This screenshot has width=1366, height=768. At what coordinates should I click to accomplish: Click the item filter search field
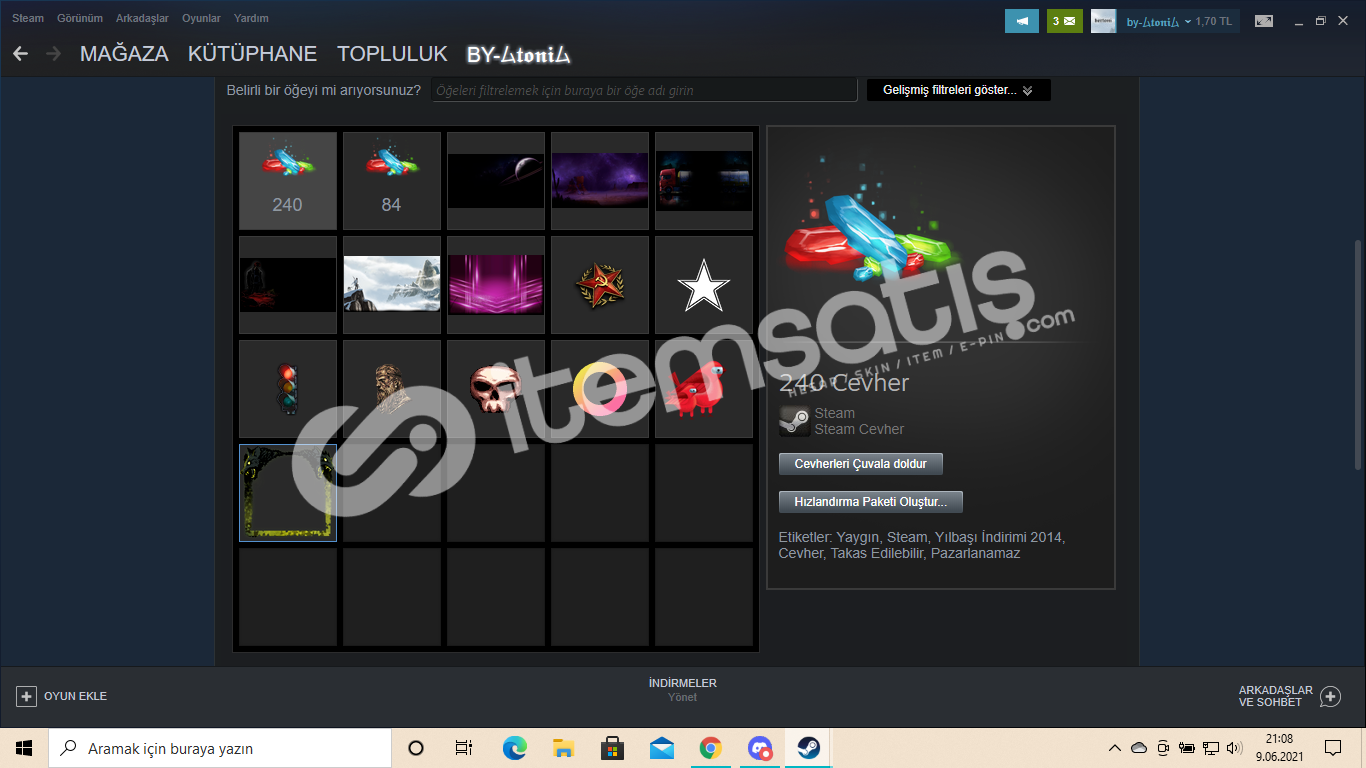644,90
